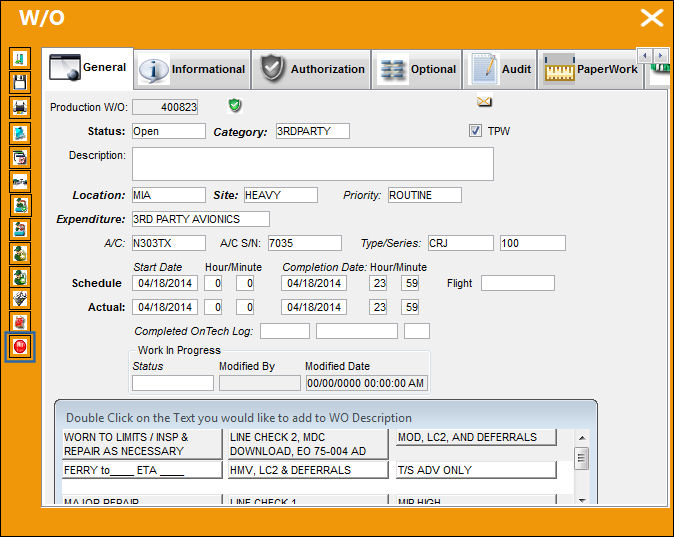Screen dimensions: 674x537
Task: Select the Optional tab
Action: (417, 69)
